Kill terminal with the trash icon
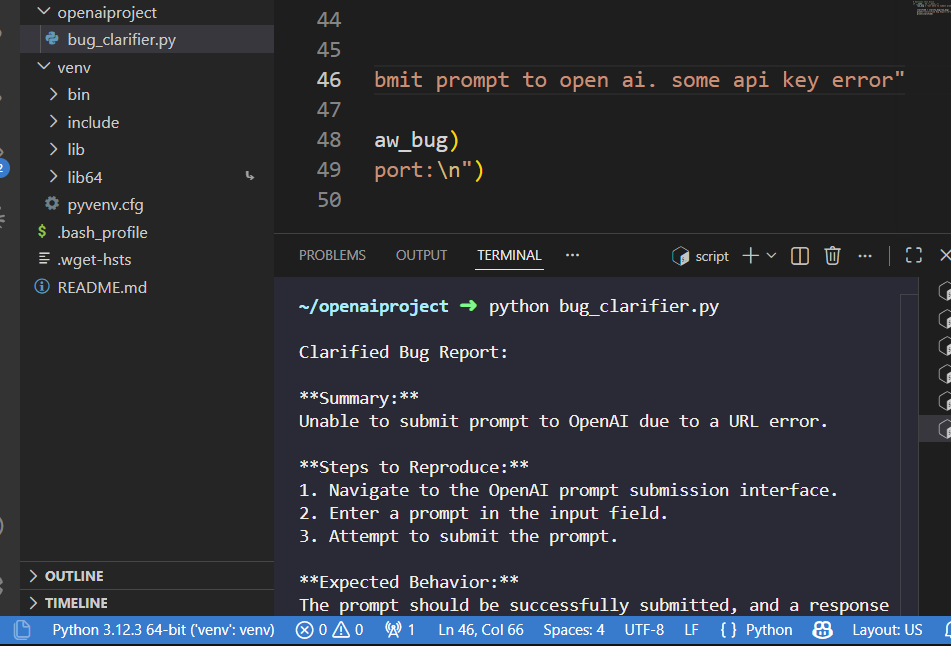951x646 pixels. pos(832,256)
